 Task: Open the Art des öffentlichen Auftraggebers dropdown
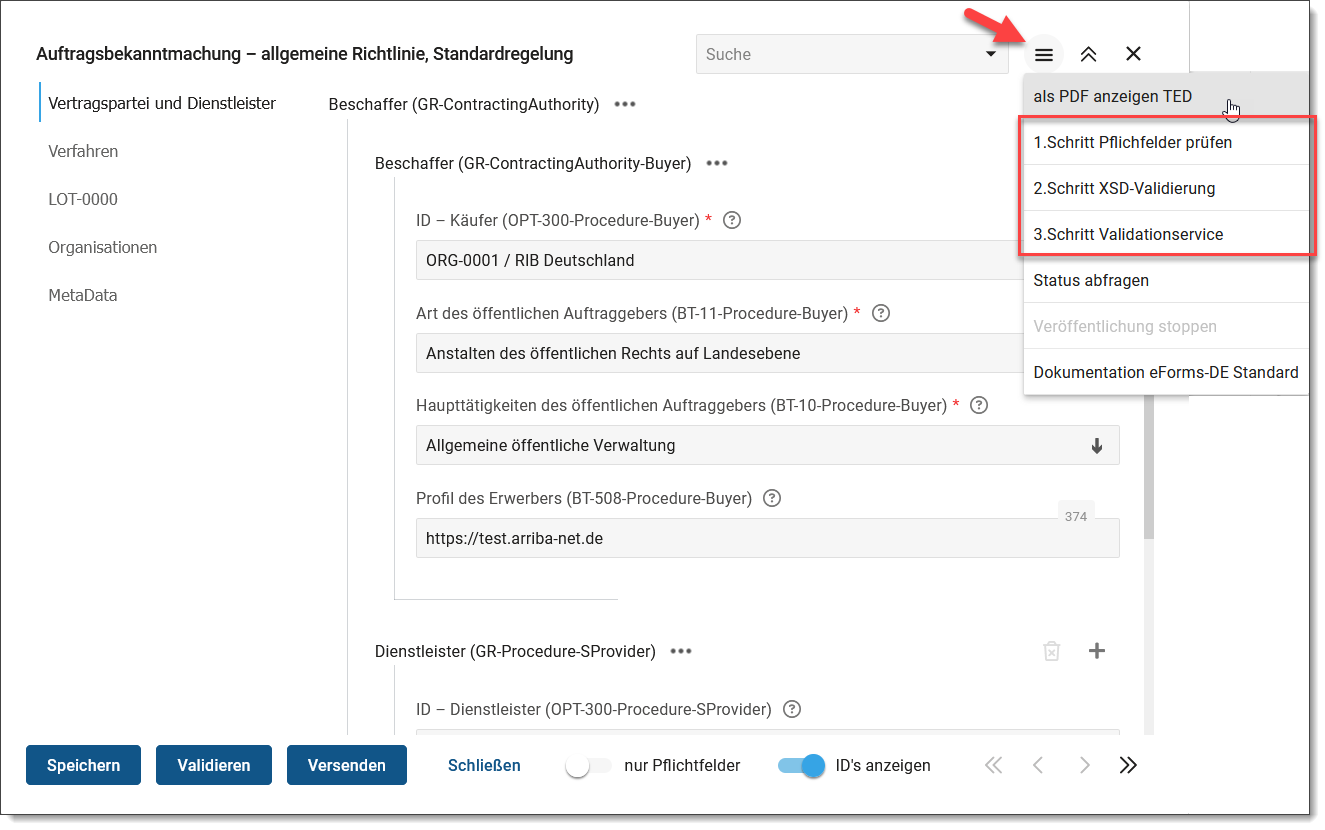click(x=718, y=353)
